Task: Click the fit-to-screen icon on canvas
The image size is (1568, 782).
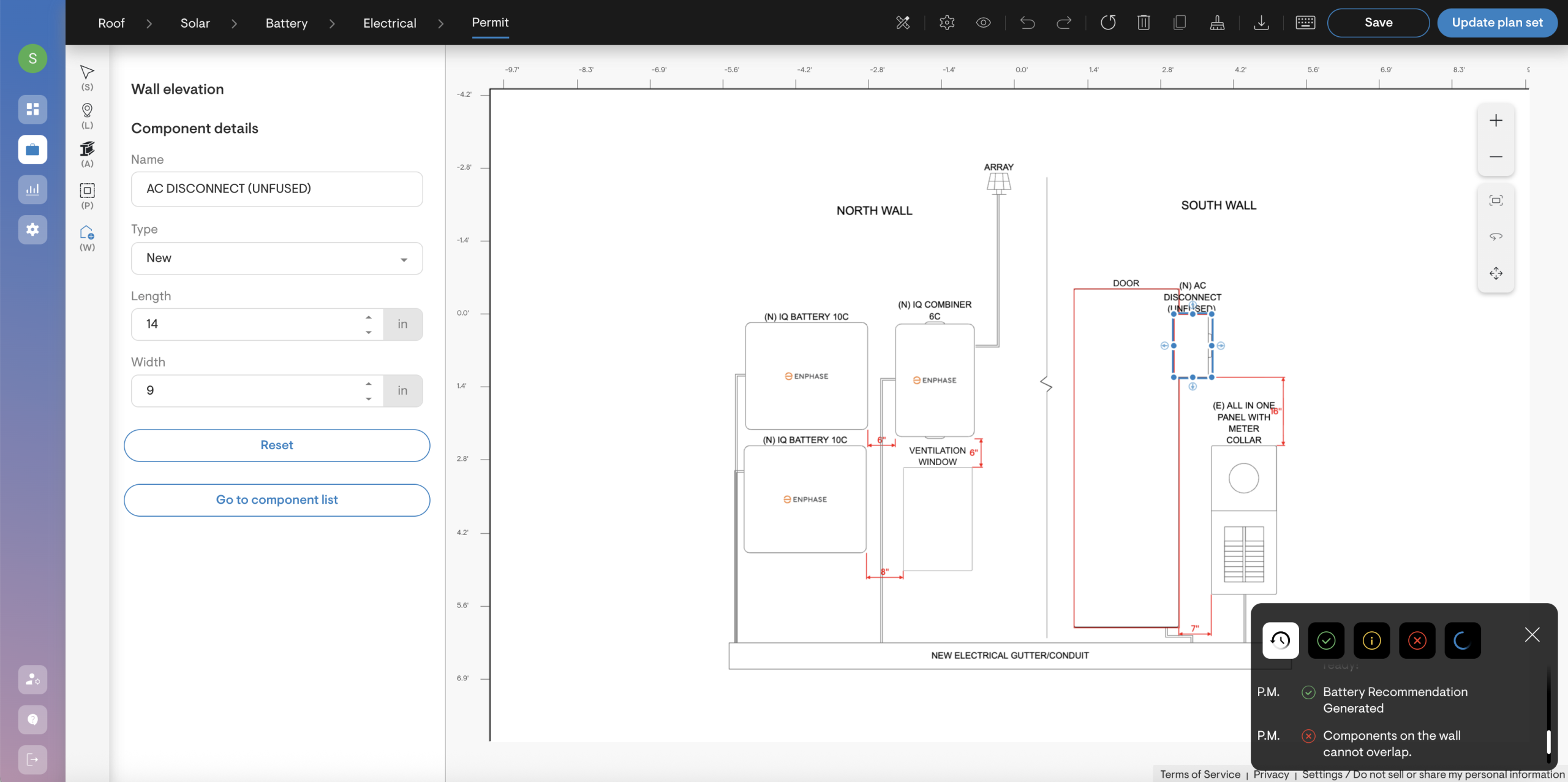Action: coord(1496,200)
